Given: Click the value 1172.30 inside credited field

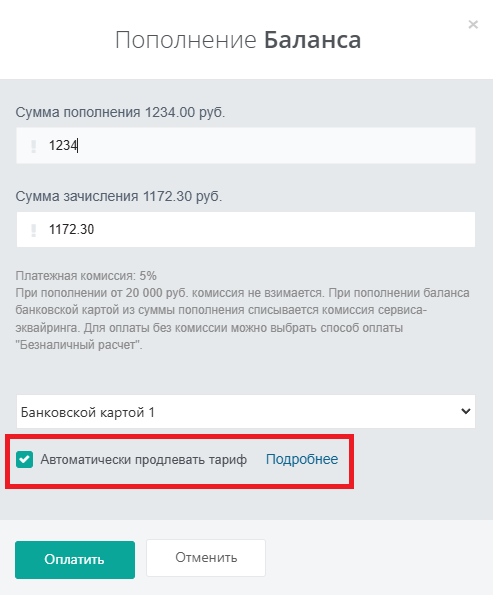Looking at the screenshot, I should click(x=71, y=230).
